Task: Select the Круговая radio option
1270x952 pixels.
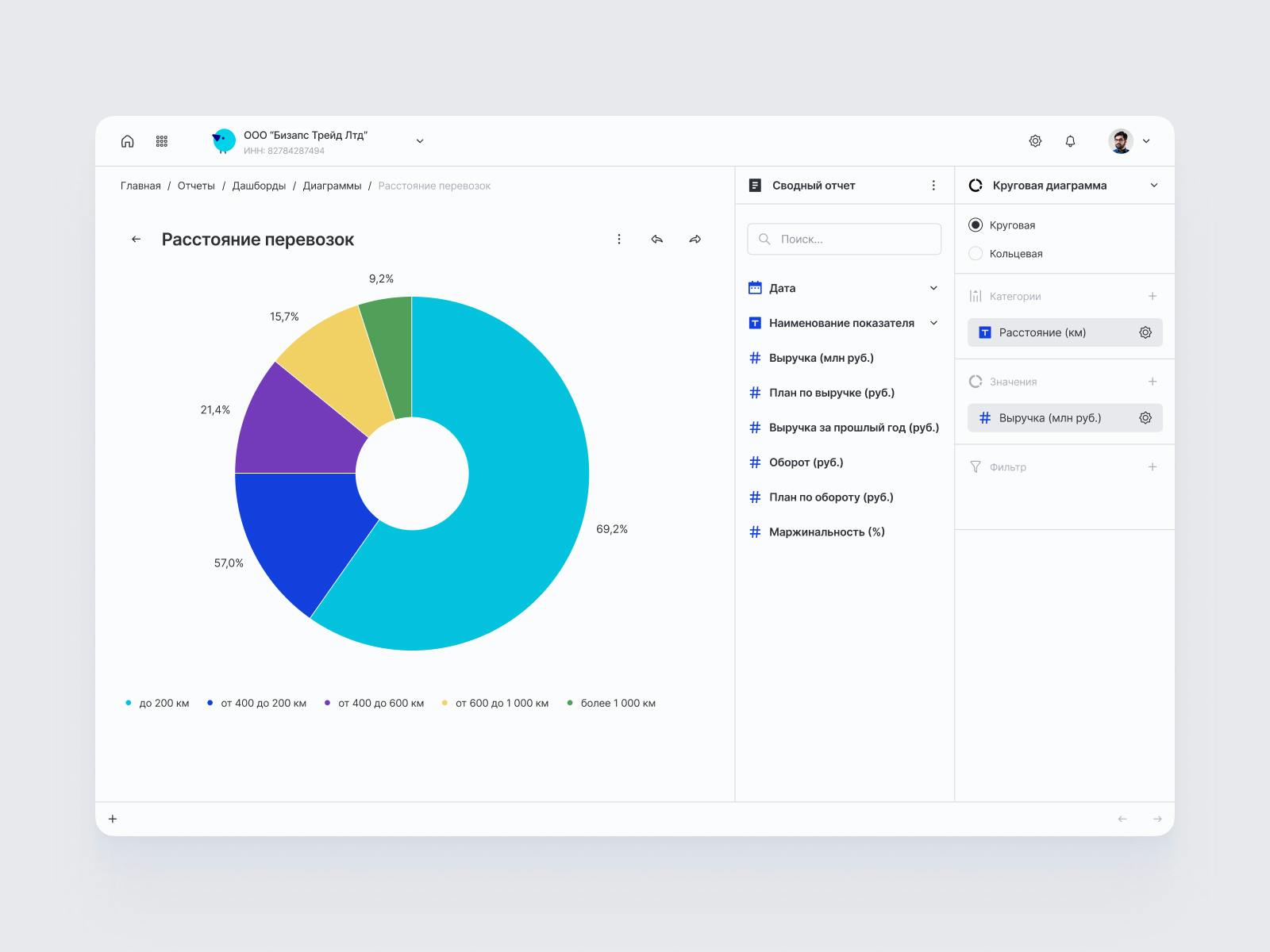Action: point(976,225)
